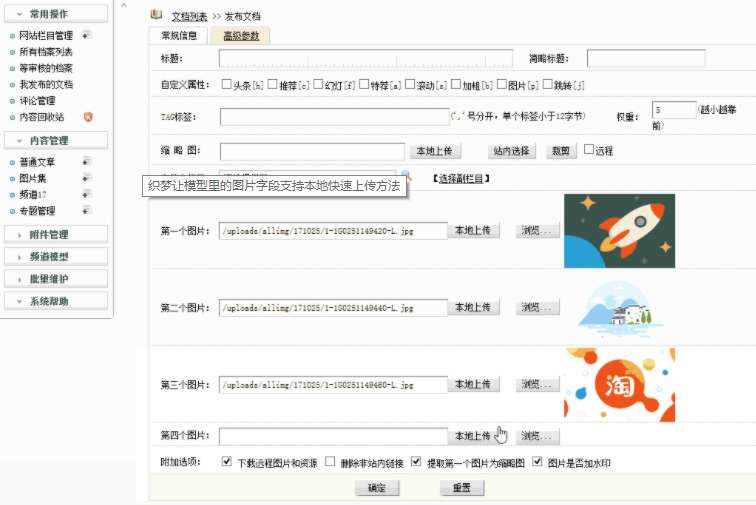Click the orange 淘 image thumbnail
Viewport: 756px width, 505px height.
620,384
